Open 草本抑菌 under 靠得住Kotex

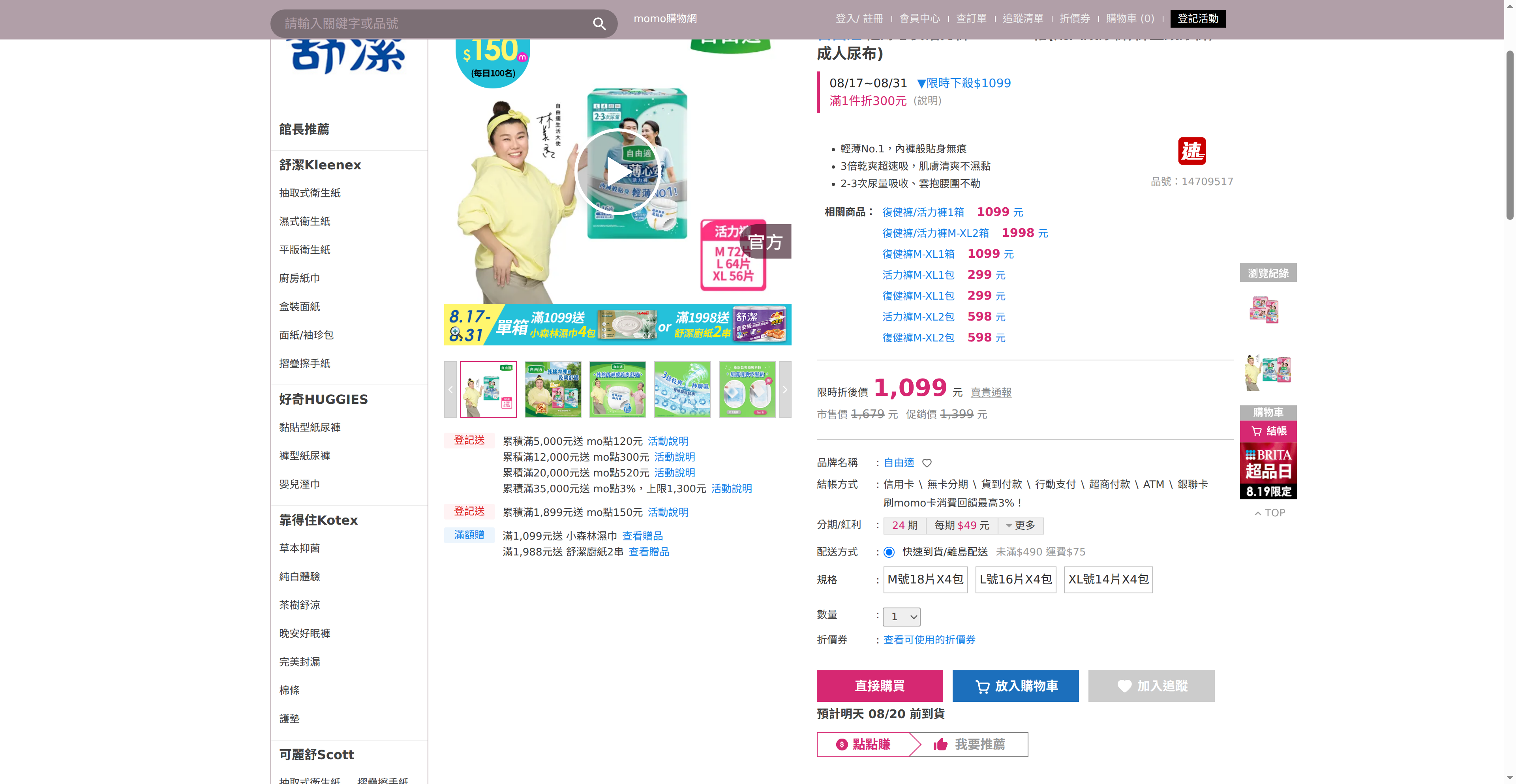click(300, 548)
